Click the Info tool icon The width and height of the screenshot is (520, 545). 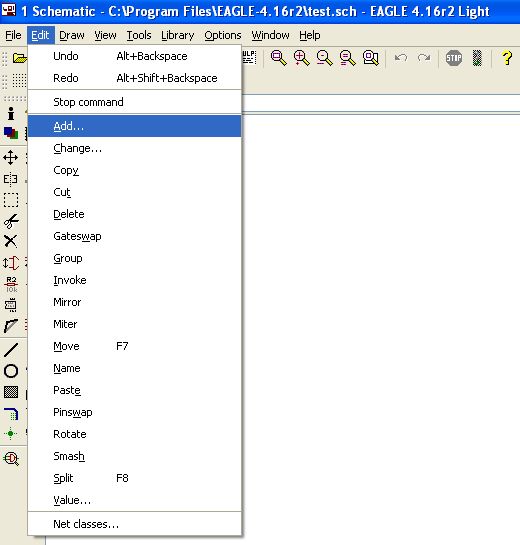pos(11,114)
